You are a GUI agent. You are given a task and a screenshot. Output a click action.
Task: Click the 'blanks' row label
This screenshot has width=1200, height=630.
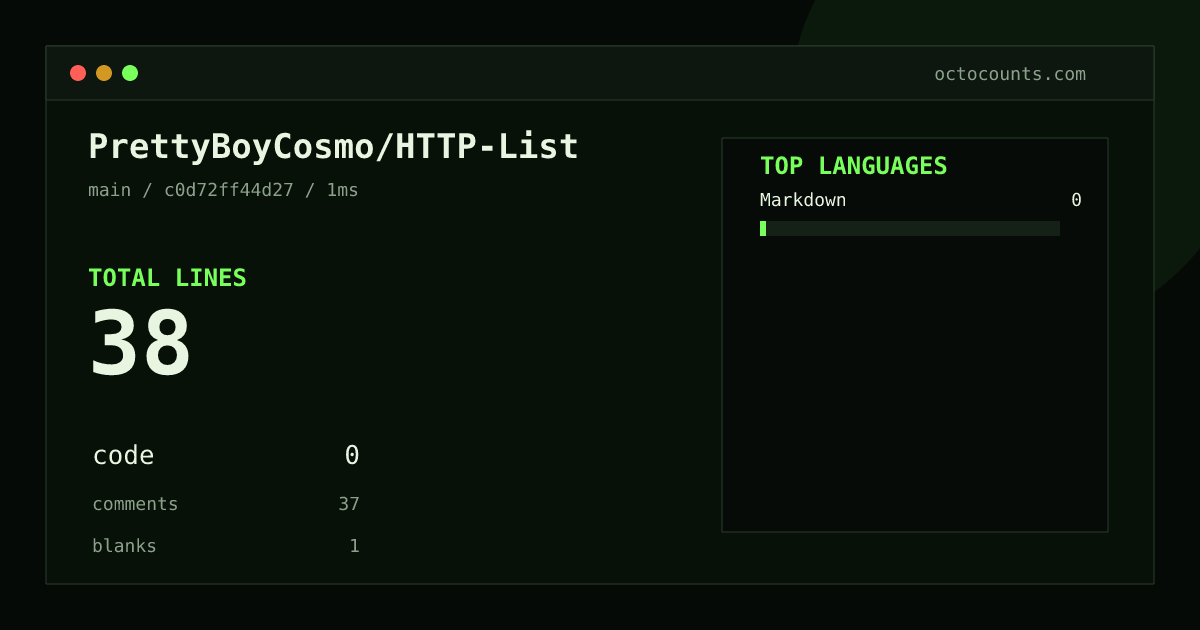point(124,546)
